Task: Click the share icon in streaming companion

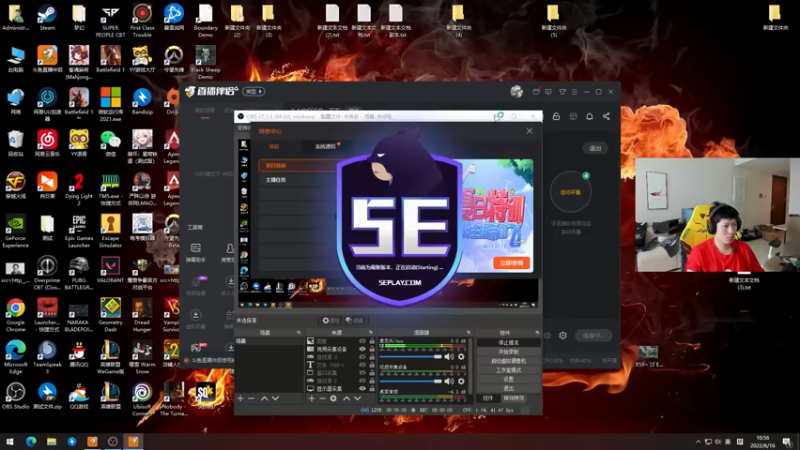Action: tap(606, 116)
